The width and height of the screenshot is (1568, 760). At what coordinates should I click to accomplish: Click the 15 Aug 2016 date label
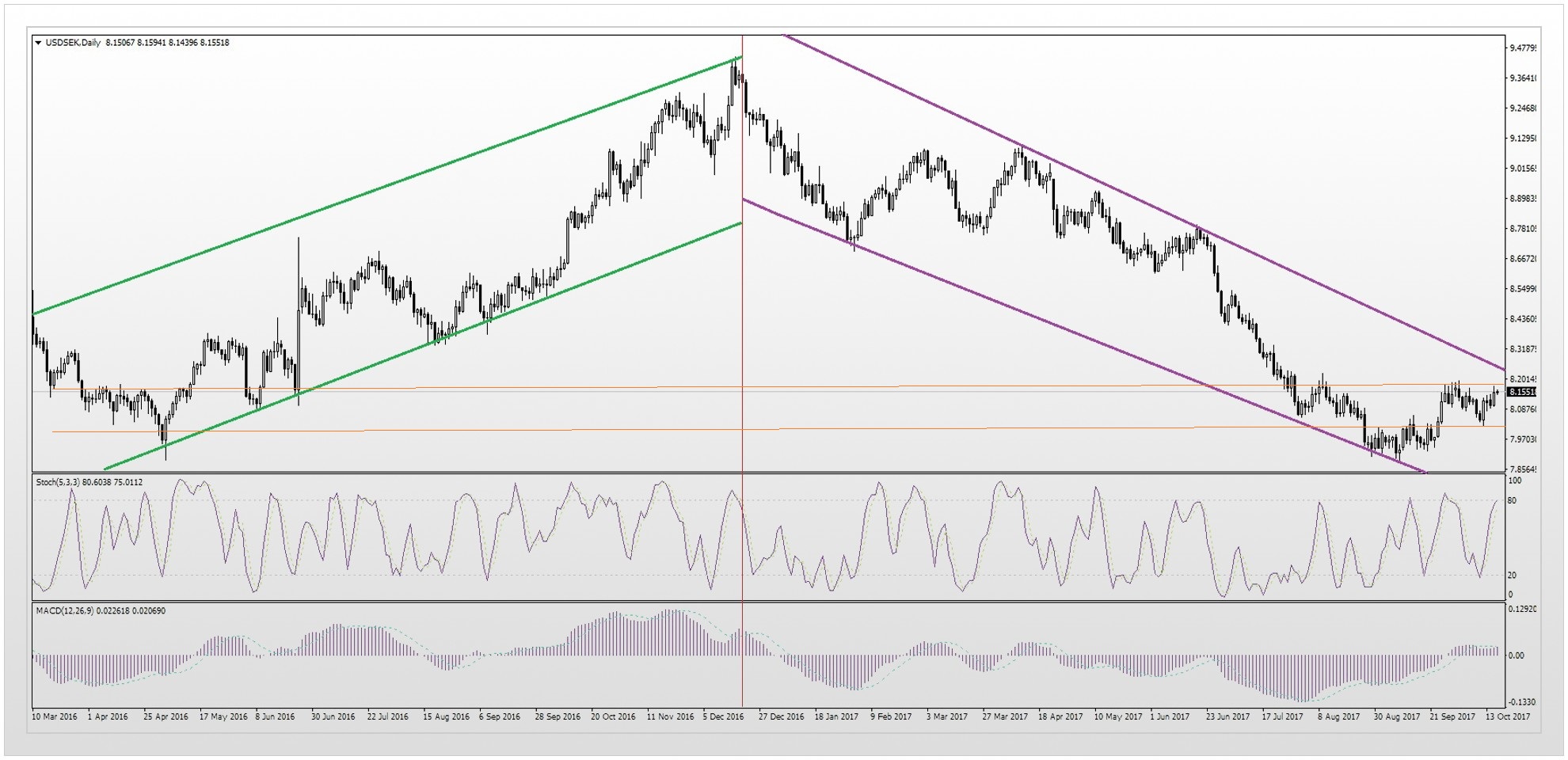pos(446,716)
